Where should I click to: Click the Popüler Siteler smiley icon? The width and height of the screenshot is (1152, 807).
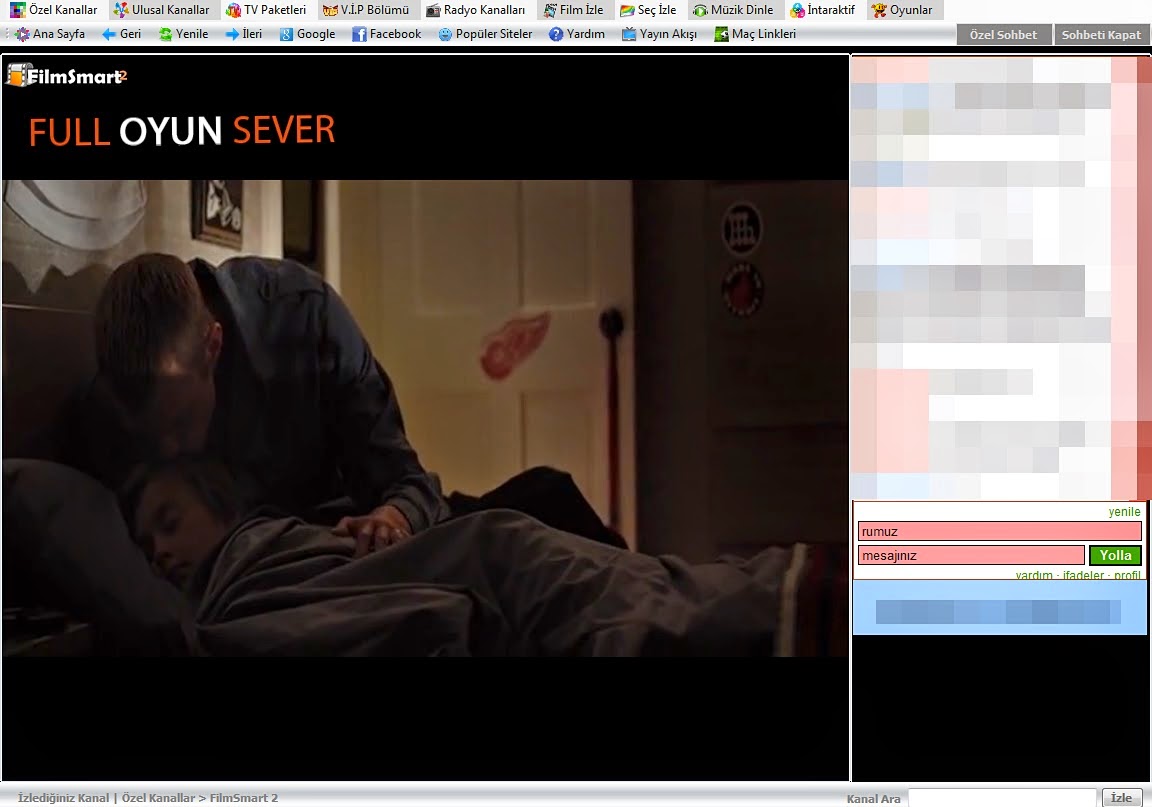[445, 35]
